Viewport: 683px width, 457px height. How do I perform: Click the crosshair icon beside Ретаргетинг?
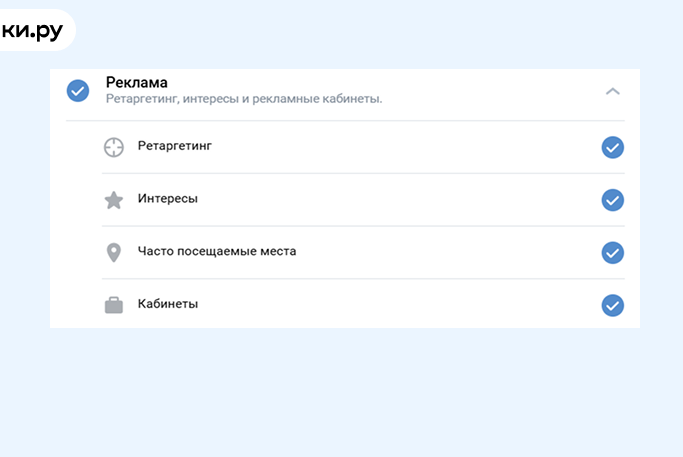click(x=114, y=147)
